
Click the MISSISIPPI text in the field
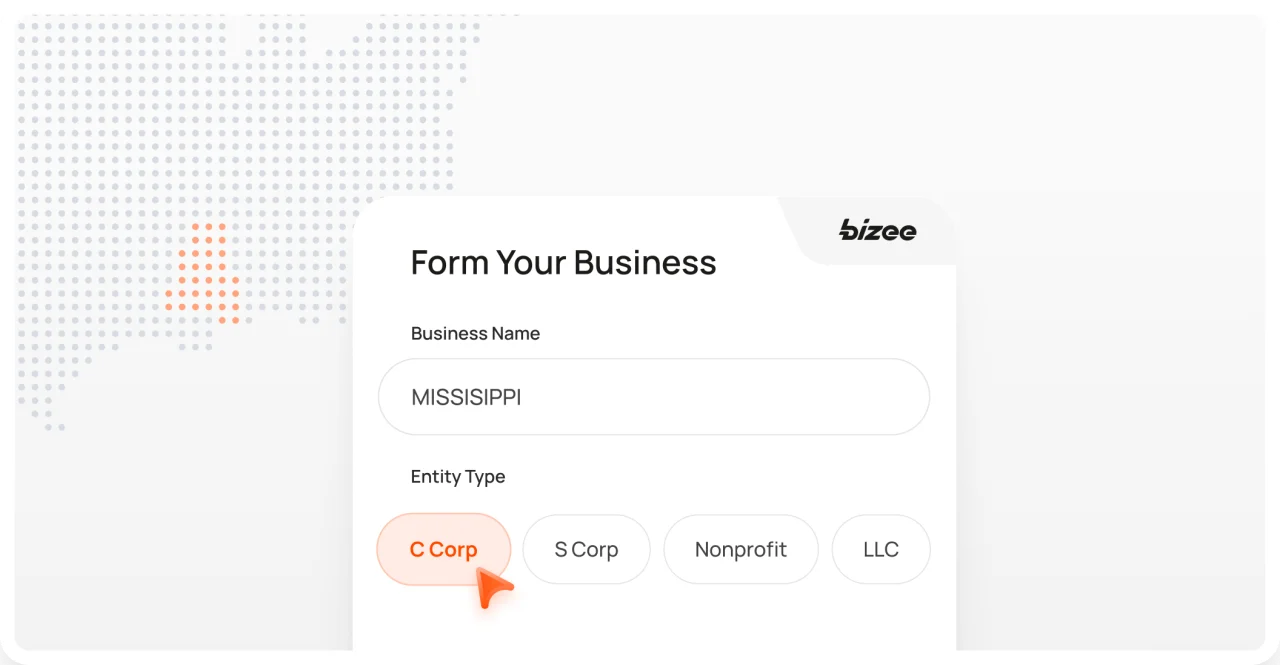point(466,398)
